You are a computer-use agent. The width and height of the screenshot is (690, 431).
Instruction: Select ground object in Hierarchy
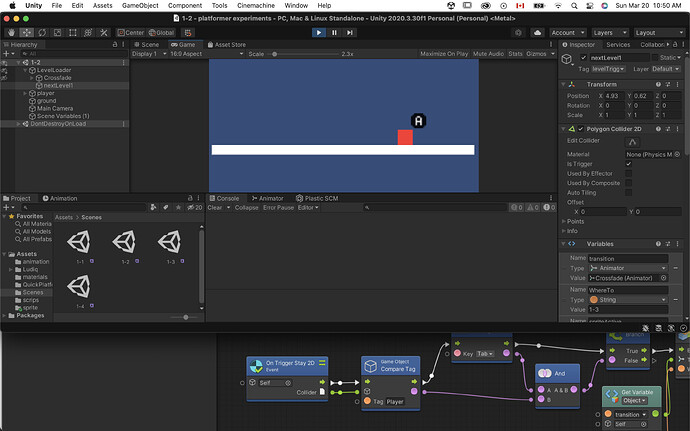46,101
